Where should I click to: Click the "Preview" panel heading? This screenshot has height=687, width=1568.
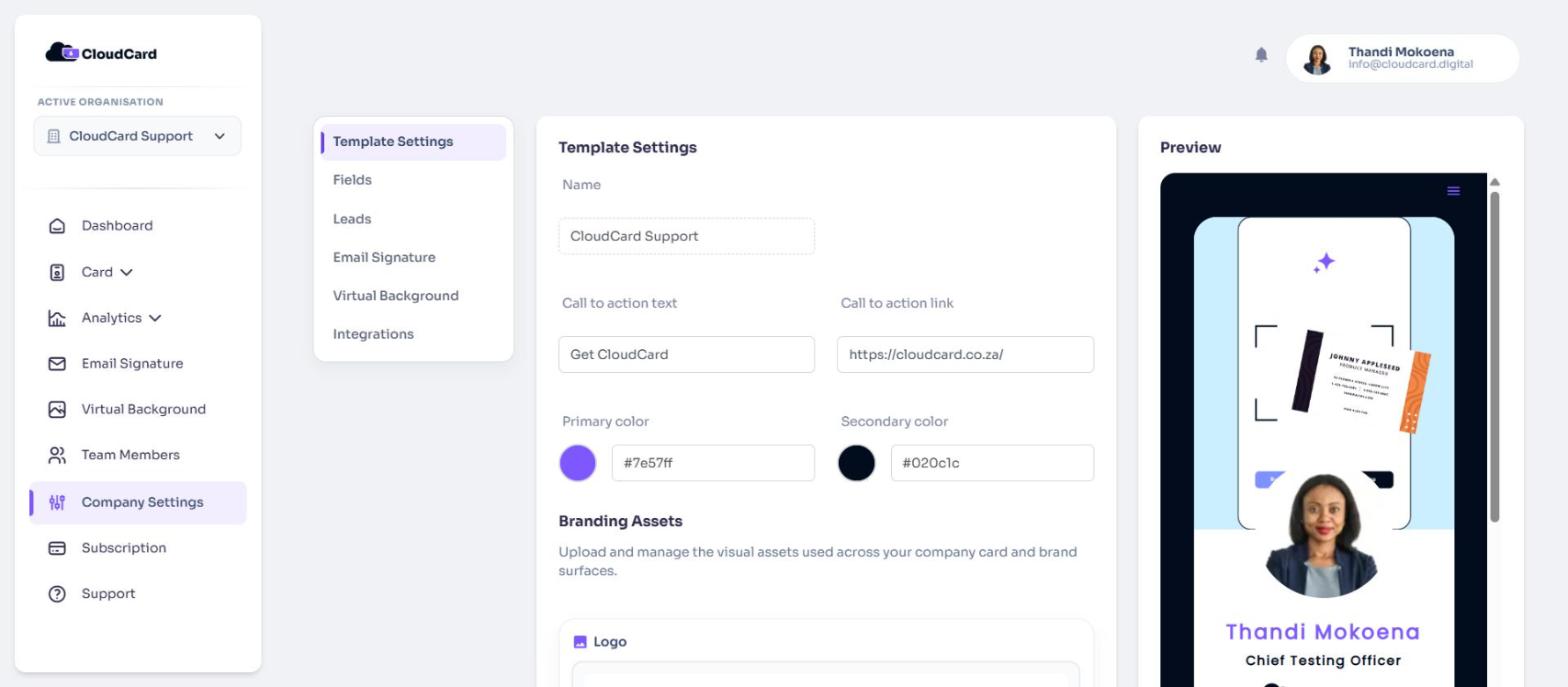(1190, 147)
